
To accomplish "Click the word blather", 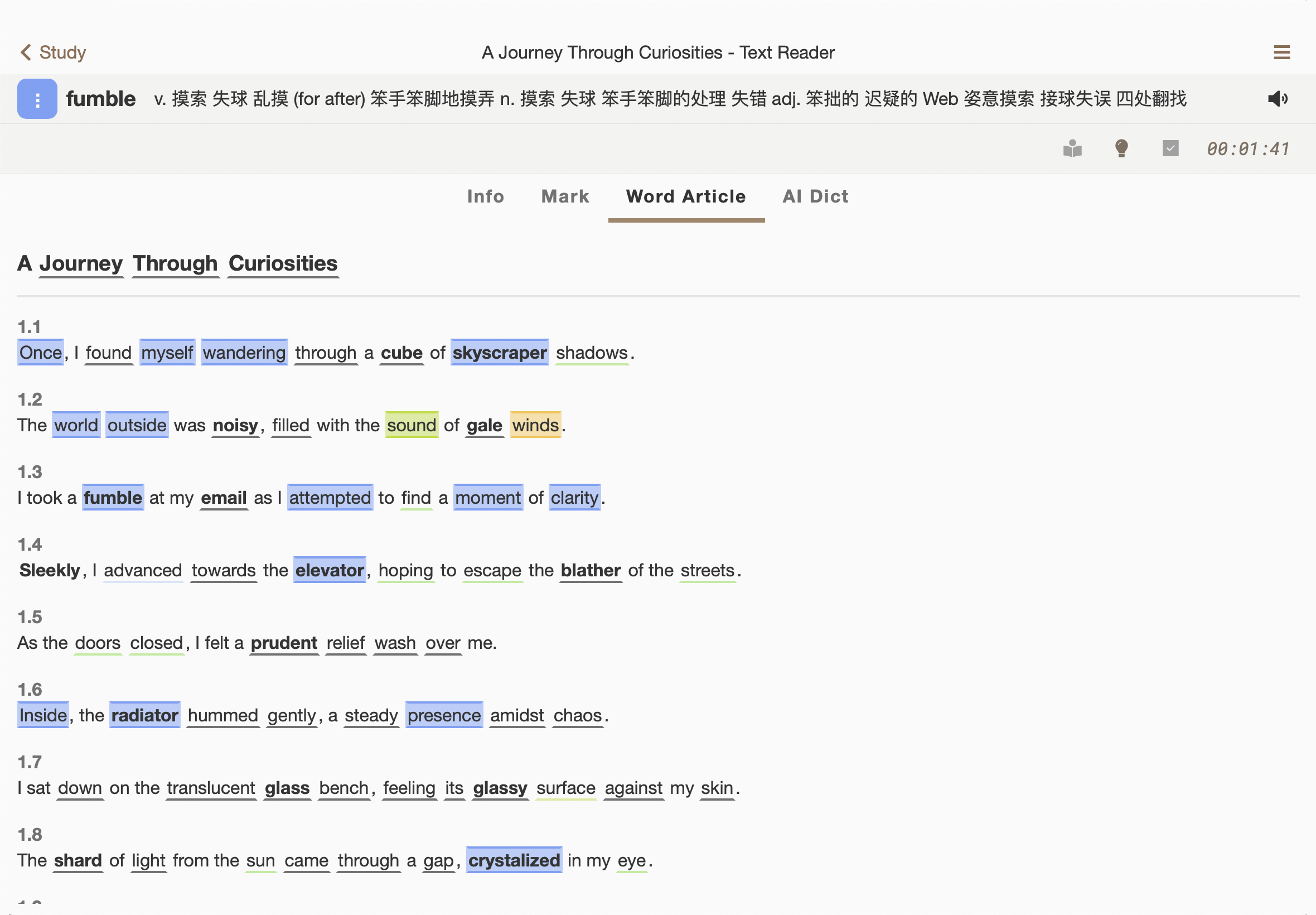I will (591, 570).
